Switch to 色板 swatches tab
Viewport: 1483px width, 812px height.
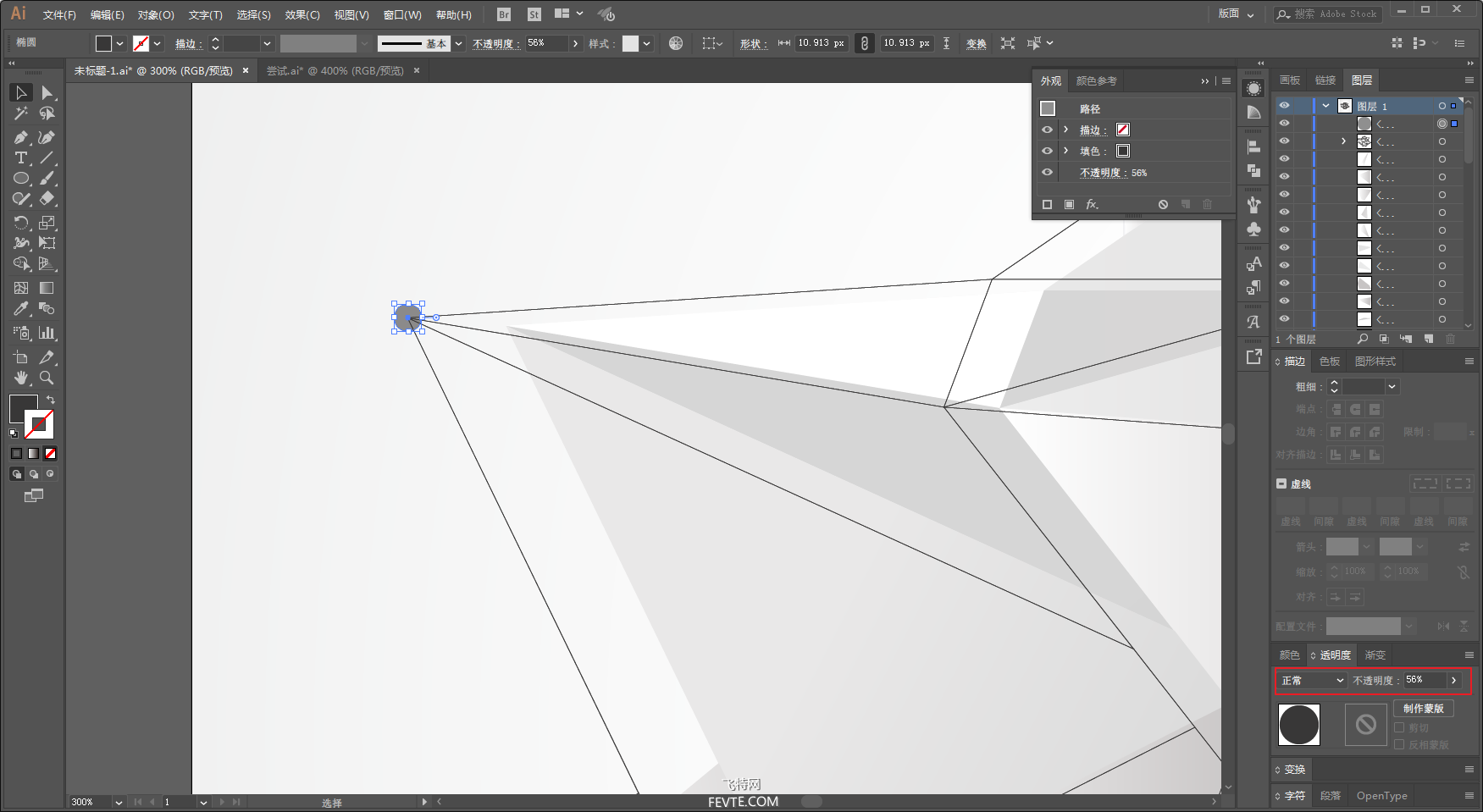pyautogui.click(x=1330, y=361)
